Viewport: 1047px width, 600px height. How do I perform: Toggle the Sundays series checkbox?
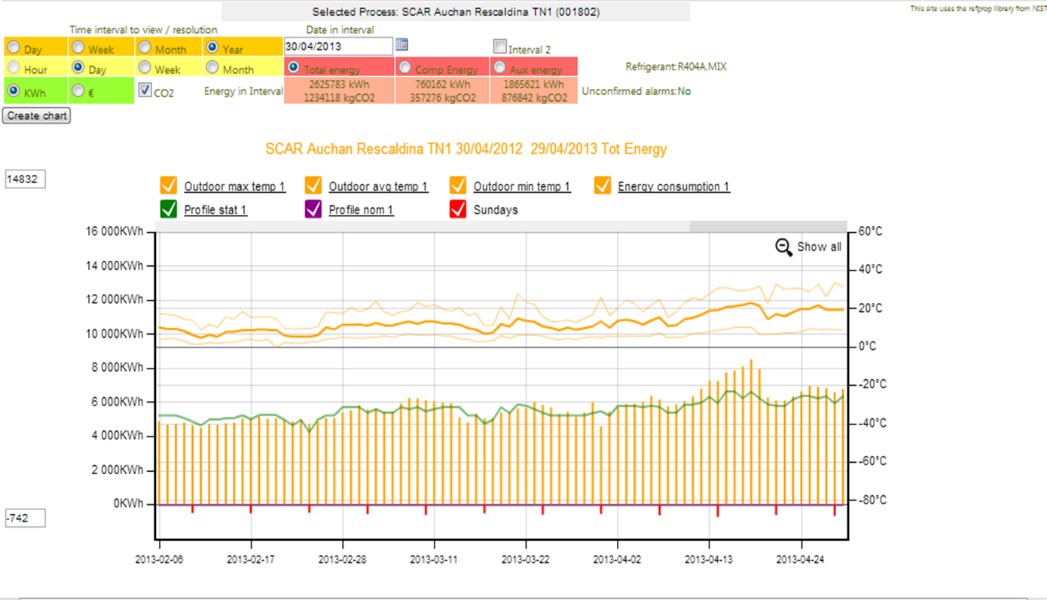tap(458, 209)
